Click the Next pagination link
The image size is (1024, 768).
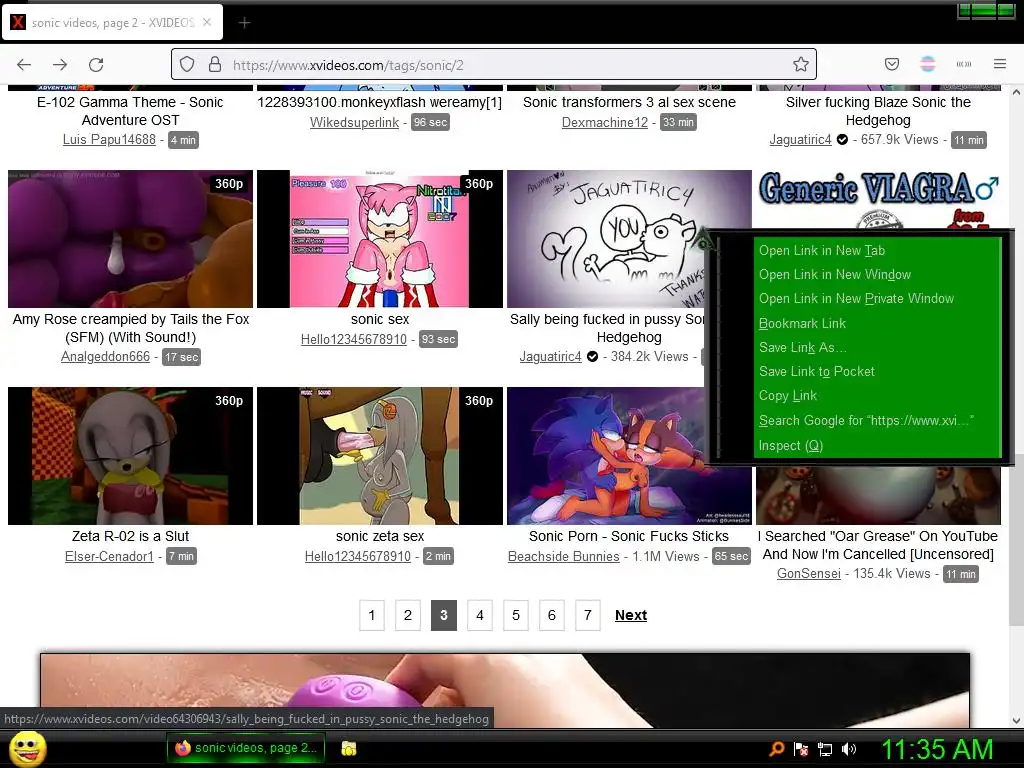click(x=631, y=615)
